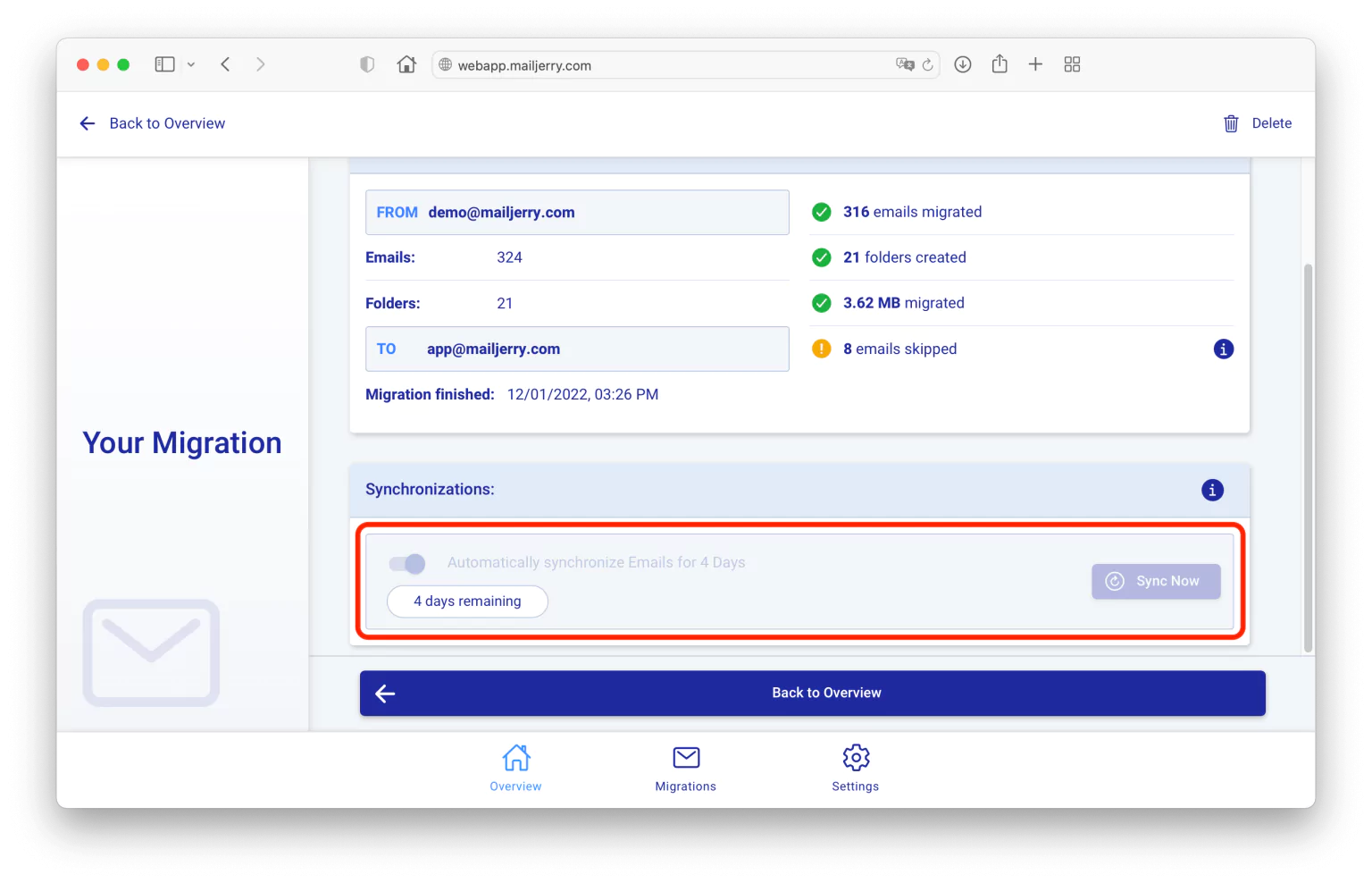1372x883 pixels.
Task: Click the Back to Overview link
Action: pos(166,123)
